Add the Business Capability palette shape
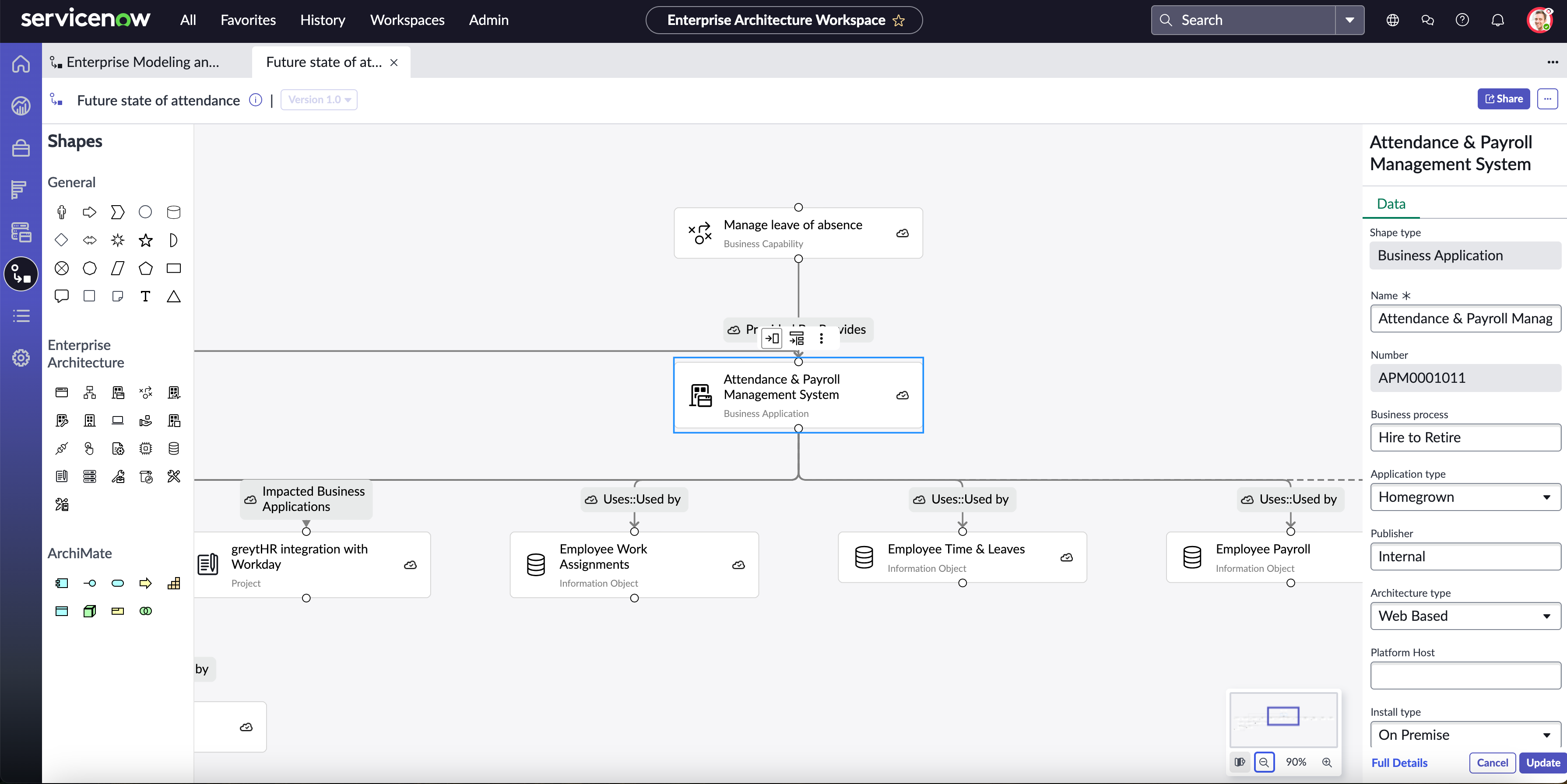Viewport: 1567px width, 784px height. 145,392
